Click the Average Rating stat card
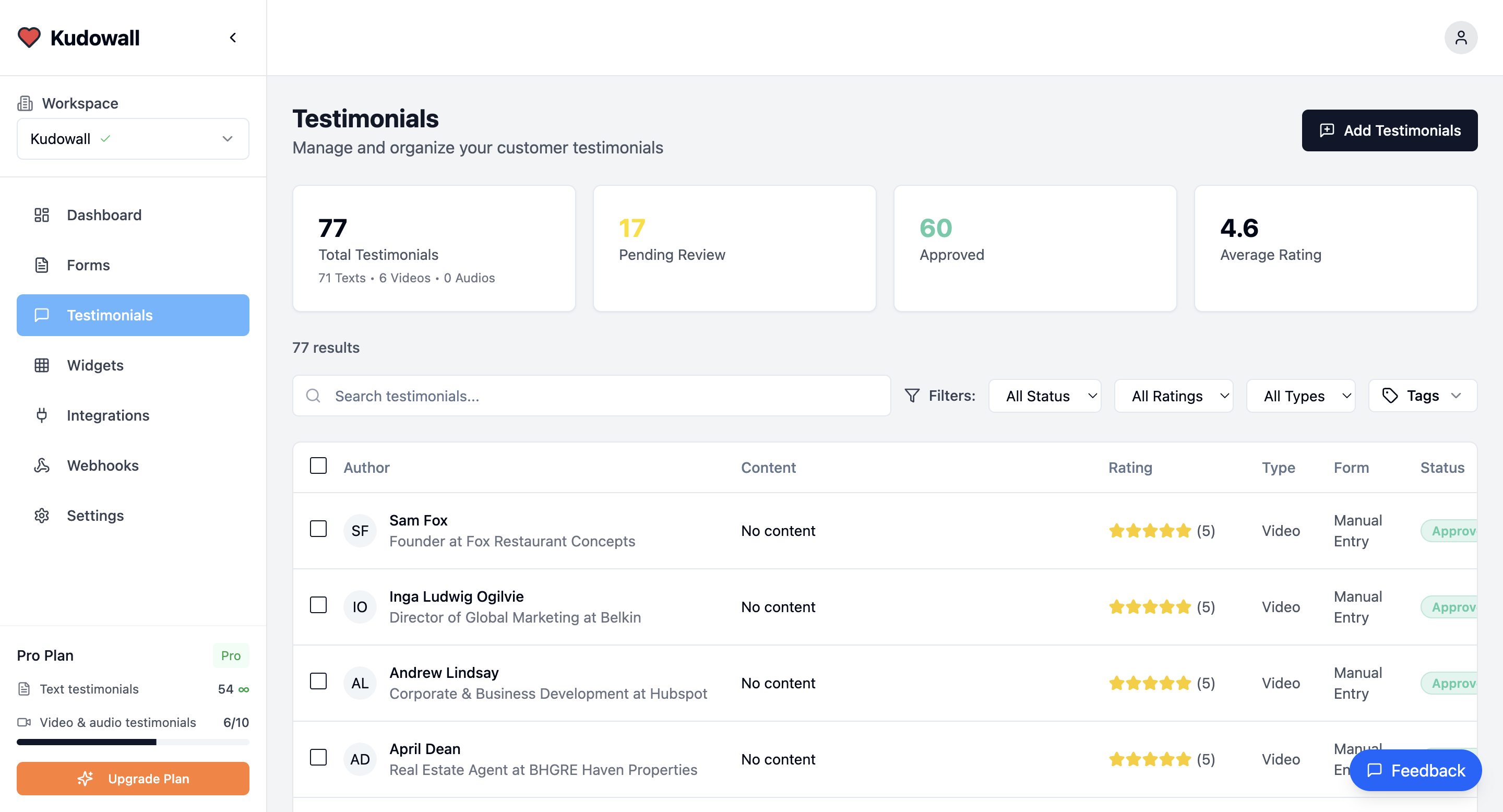The height and width of the screenshot is (812, 1503). pos(1335,248)
